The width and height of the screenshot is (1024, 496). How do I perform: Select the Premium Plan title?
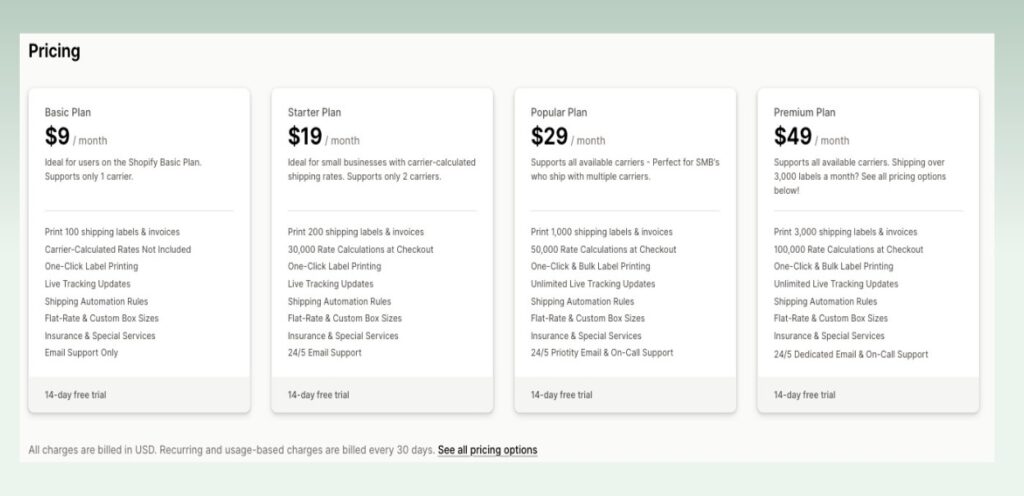click(804, 112)
